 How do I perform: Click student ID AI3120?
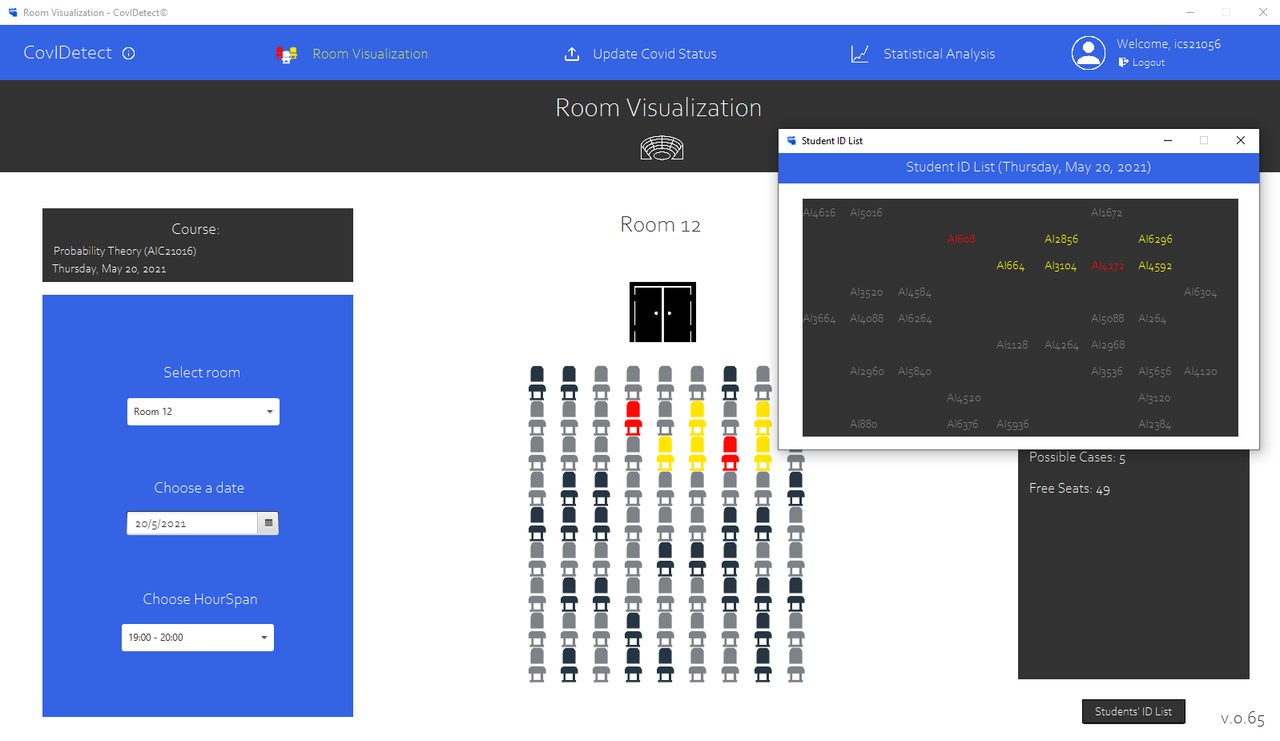click(x=1154, y=398)
